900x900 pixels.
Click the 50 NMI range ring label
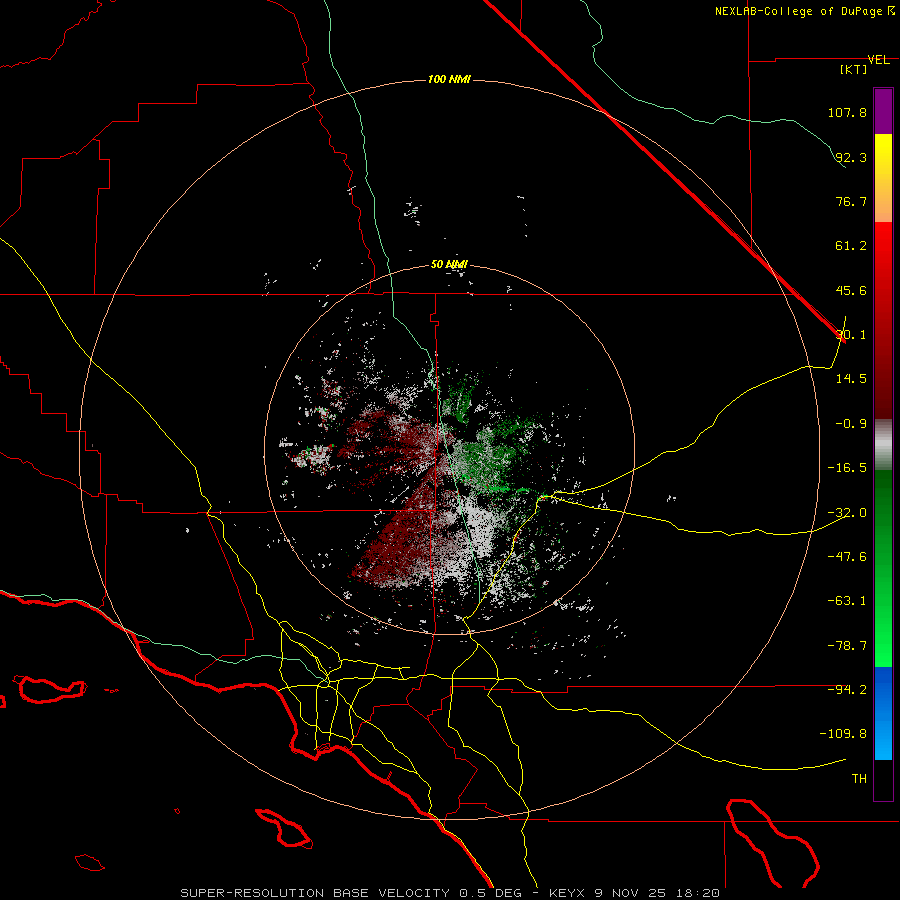[449, 265]
